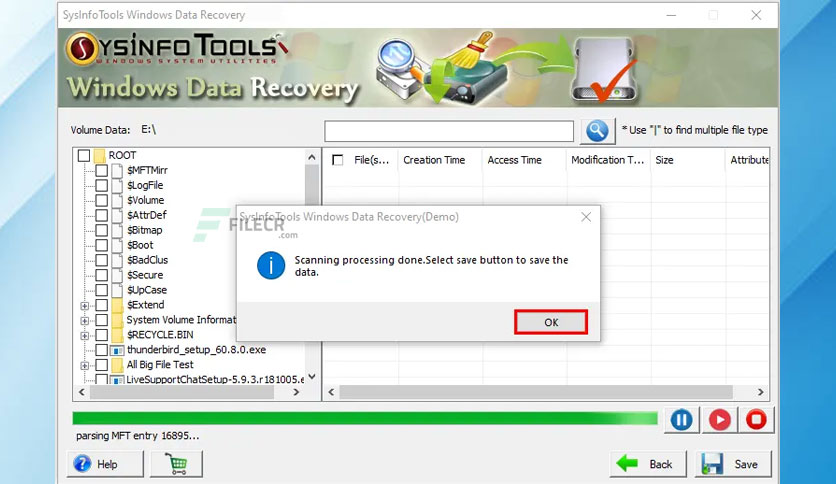Close the scanning done message dialog

586,217
